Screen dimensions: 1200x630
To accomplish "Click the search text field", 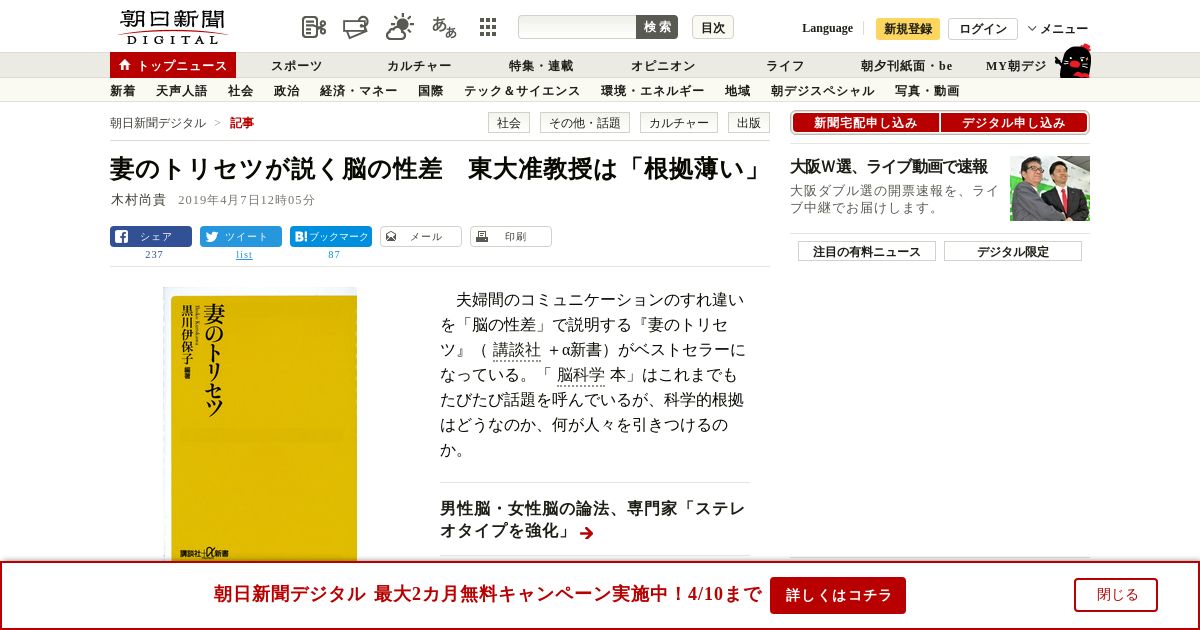I will [577, 27].
